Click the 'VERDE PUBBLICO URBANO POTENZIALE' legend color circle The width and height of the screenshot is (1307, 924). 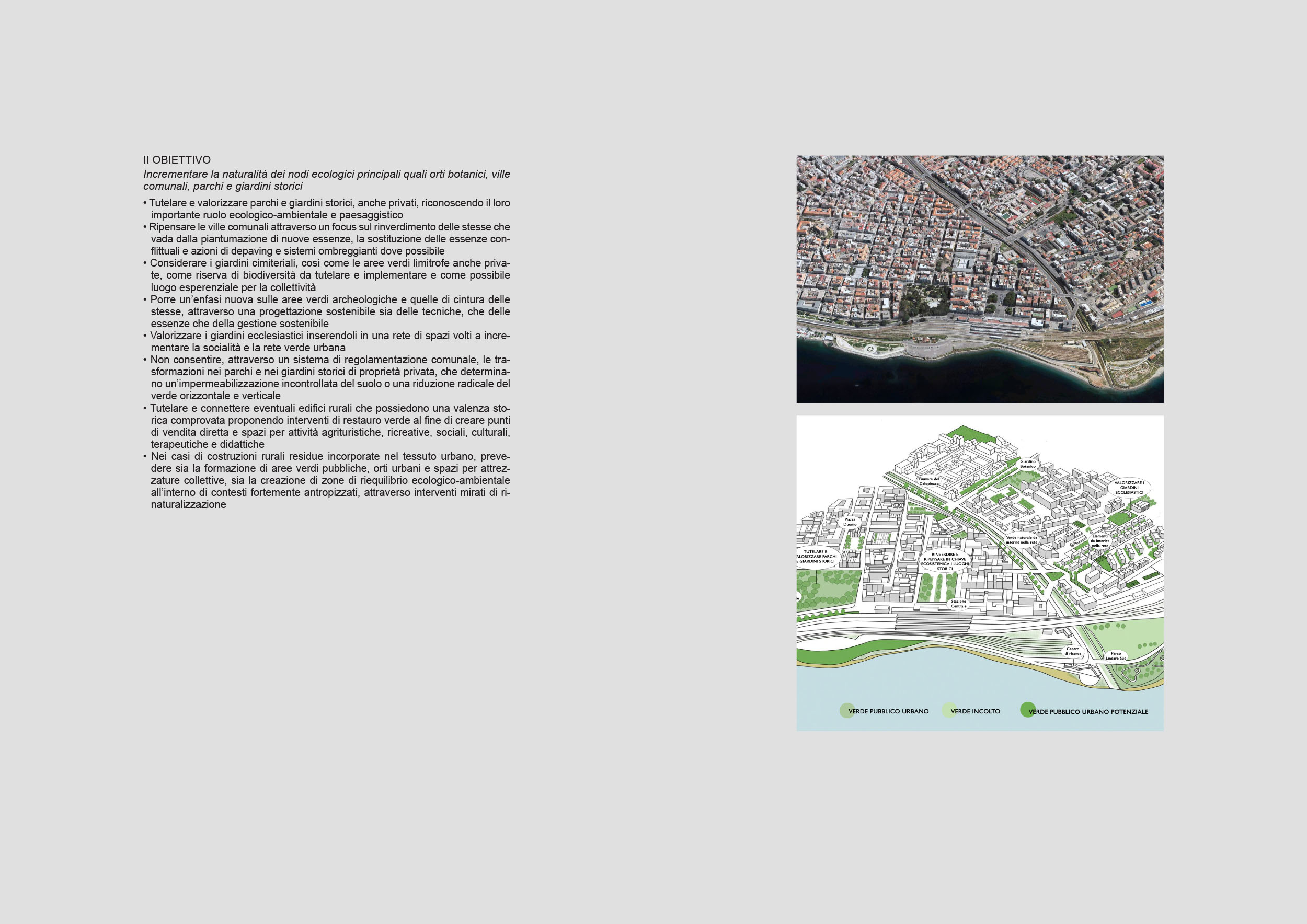tap(1027, 710)
